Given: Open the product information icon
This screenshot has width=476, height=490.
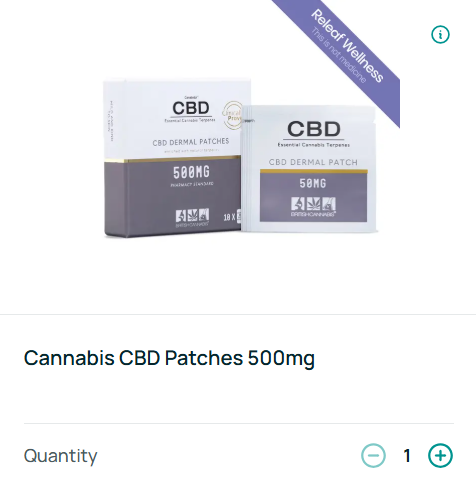Looking at the screenshot, I should (440, 34).
